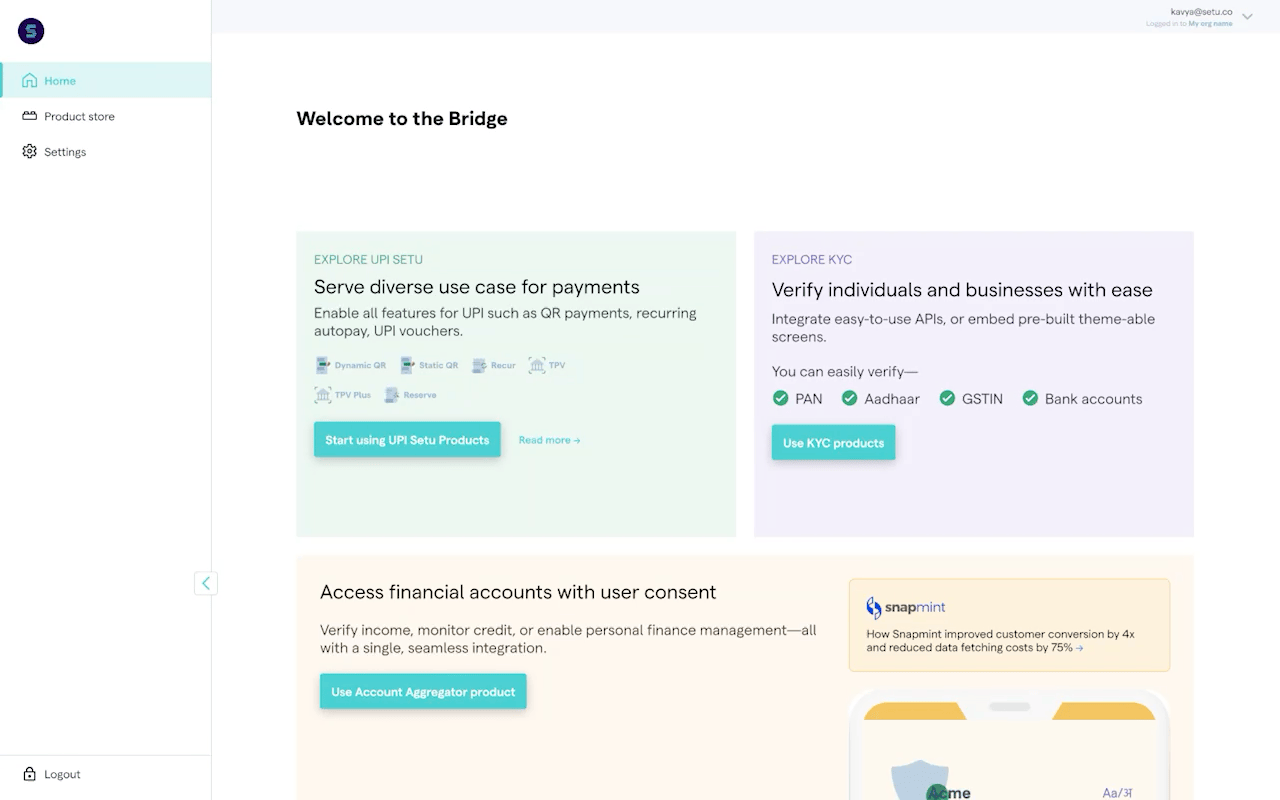
Task: Open the Product store page
Action: pyautogui.click(x=79, y=116)
